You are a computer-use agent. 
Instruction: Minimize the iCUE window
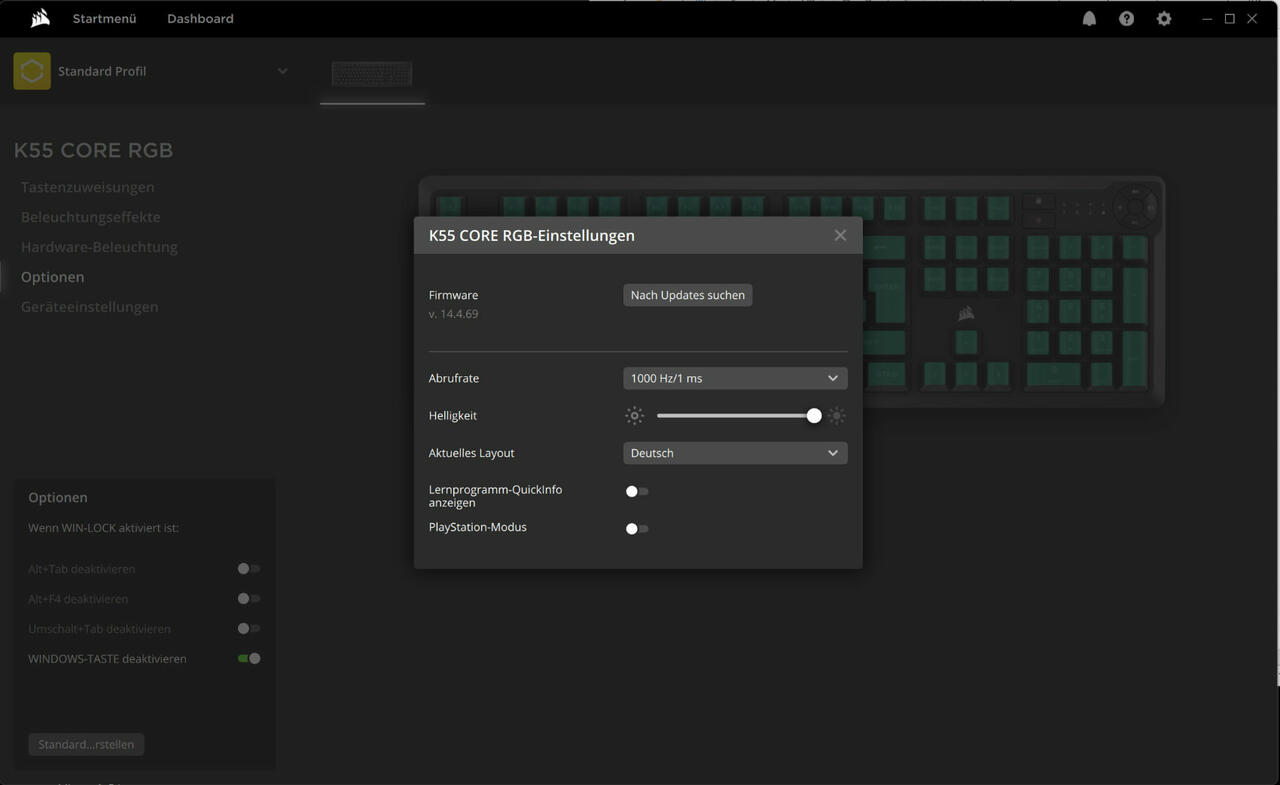[1207, 19]
